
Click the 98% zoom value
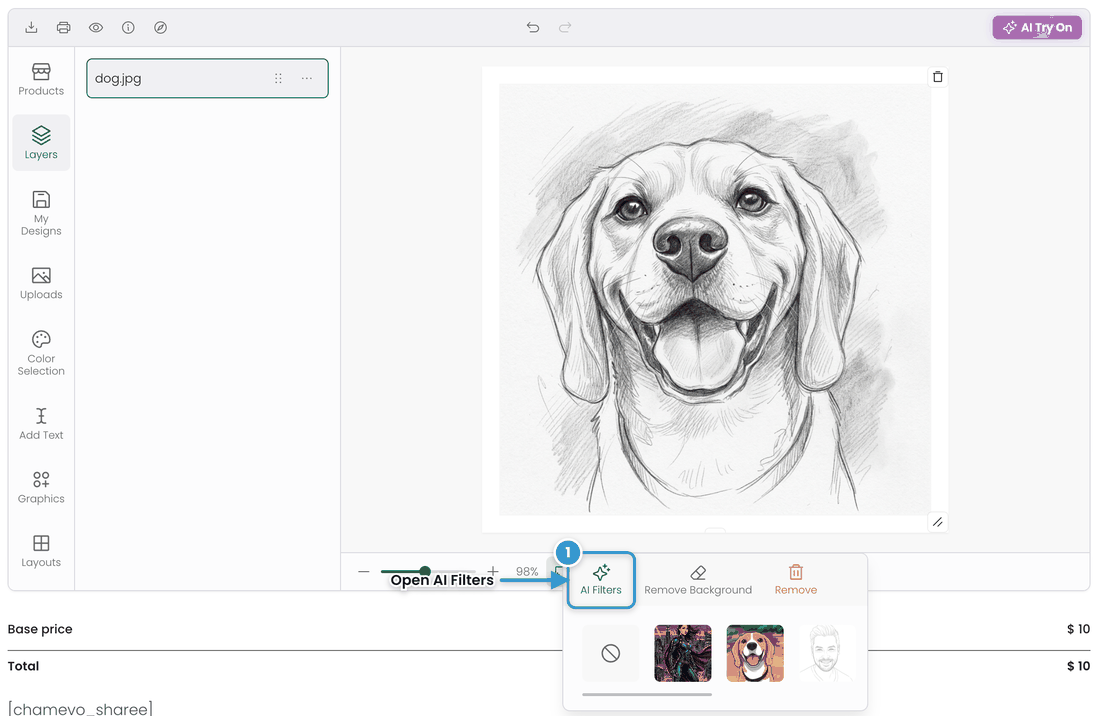pyautogui.click(x=527, y=572)
